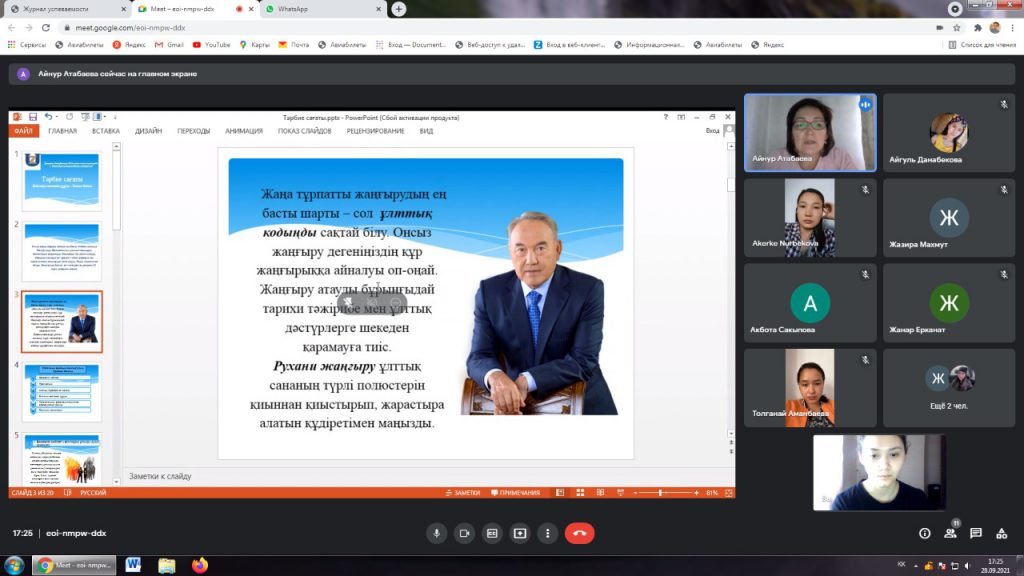
Task: Mute the microphone in Meet
Action: coord(435,534)
